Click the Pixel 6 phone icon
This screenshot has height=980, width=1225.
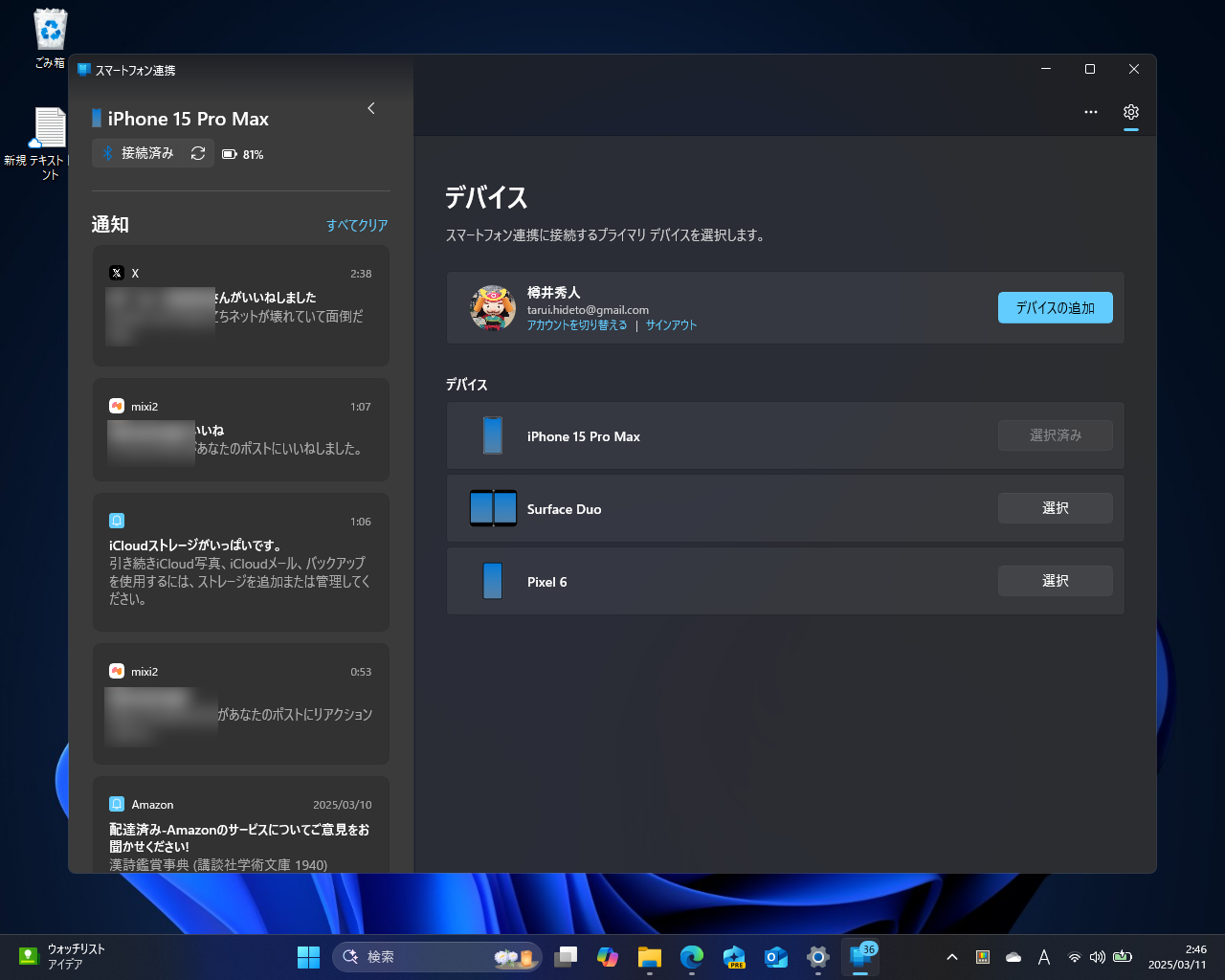click(x=493, y=581)
